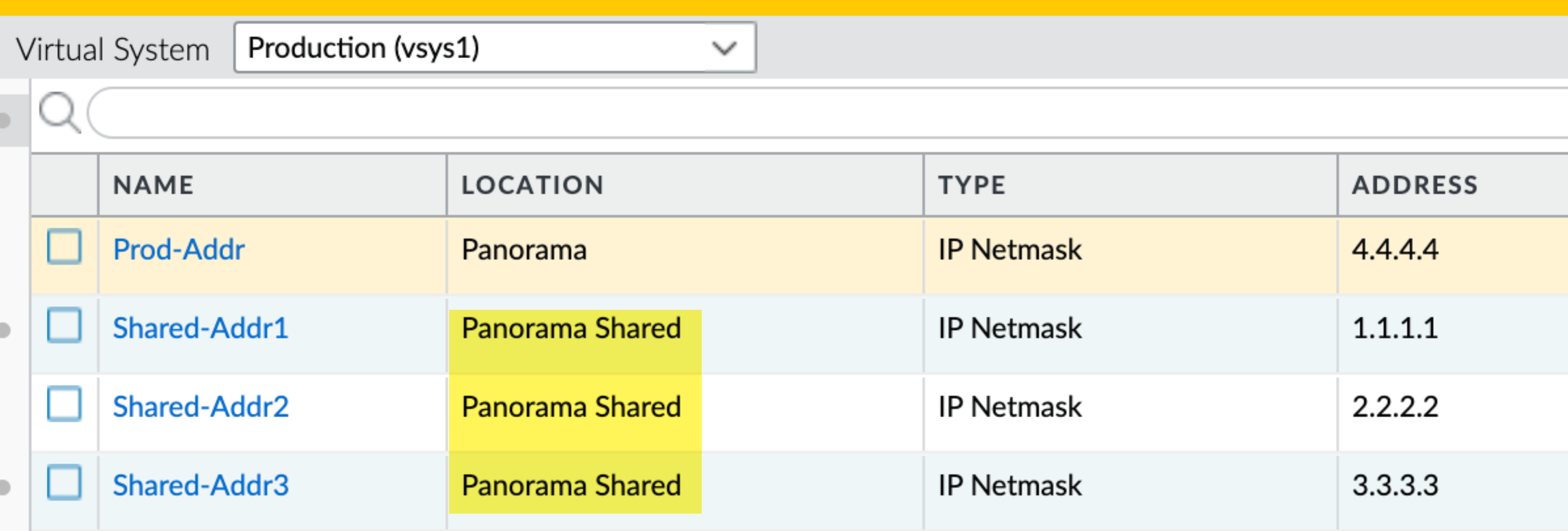Click the Panorama location cell of Prod-Addr
Viewport: 1568px width, 531px height.
coord(524,250)
